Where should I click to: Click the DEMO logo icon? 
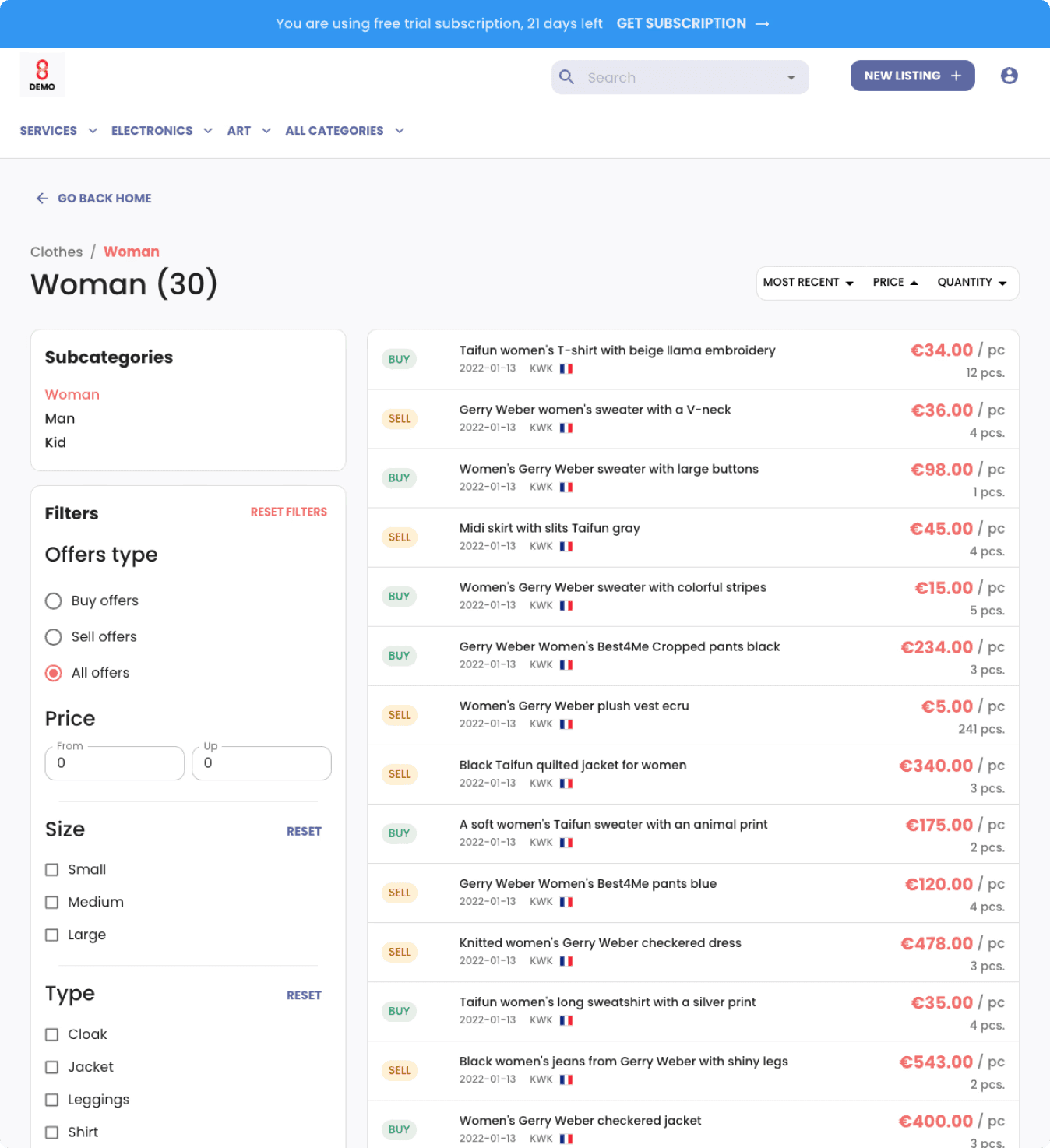tap(42, 75)
